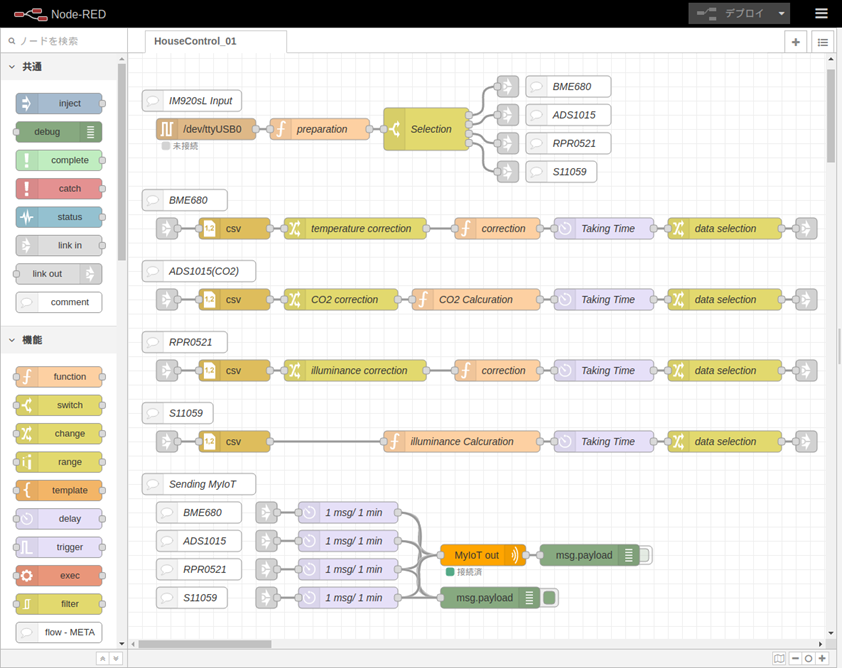Screen dimensions: 842x668
Task: Select the yellow Selection switch node
Action: pyautogui.click(x=426, y=129)
